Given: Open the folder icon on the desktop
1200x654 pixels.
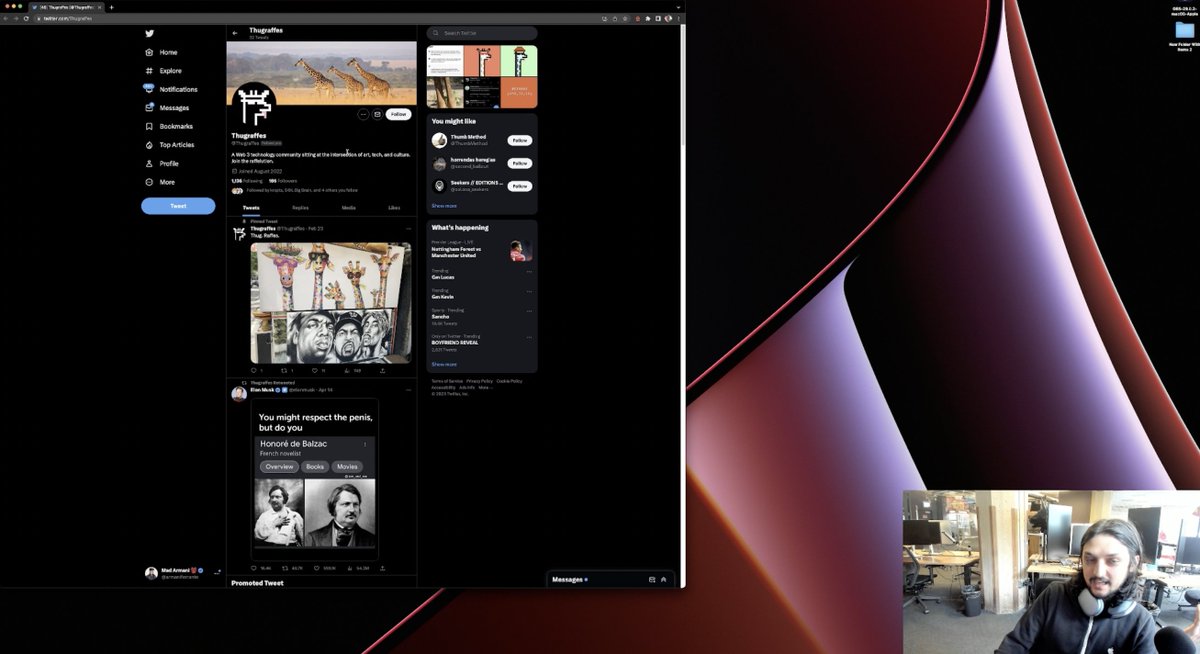Looking at the screenshot, I should click(x=1185, y=31).
